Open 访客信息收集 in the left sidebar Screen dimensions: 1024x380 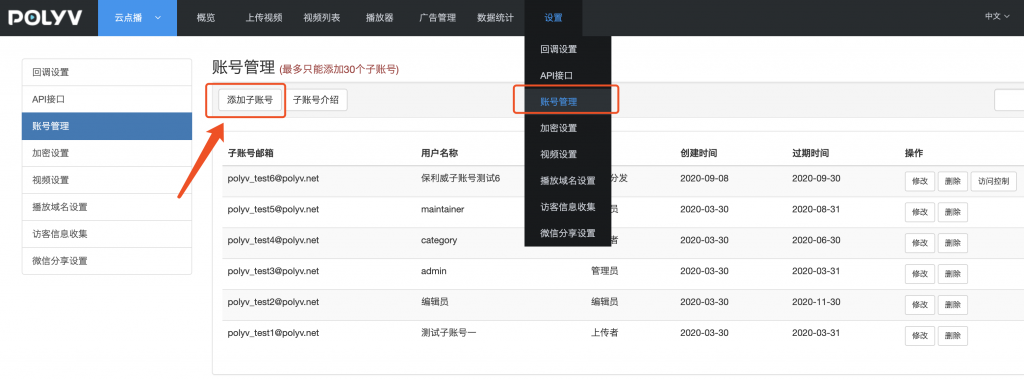click(107, 234)
